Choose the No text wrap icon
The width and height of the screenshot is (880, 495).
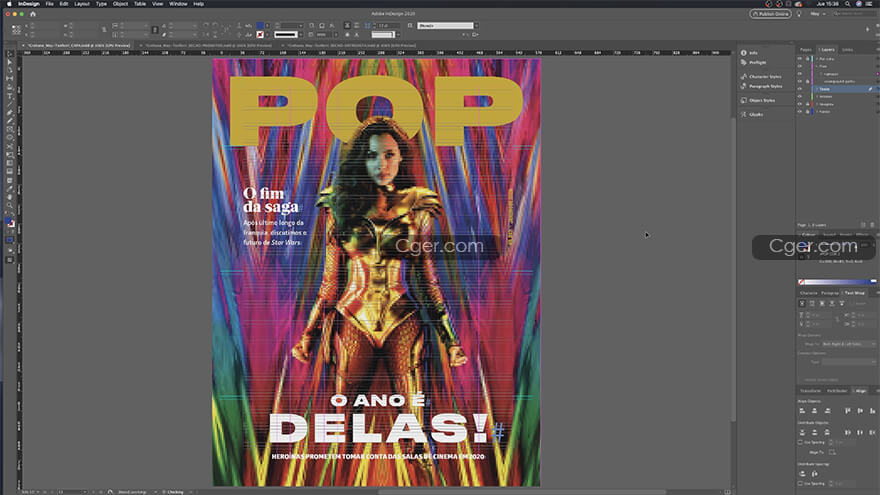(802, 304)
